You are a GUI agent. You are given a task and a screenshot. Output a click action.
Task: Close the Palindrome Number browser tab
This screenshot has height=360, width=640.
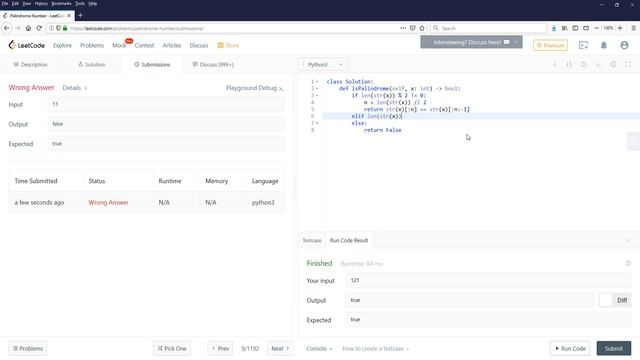pyautogui.click(x=69, y=16)
